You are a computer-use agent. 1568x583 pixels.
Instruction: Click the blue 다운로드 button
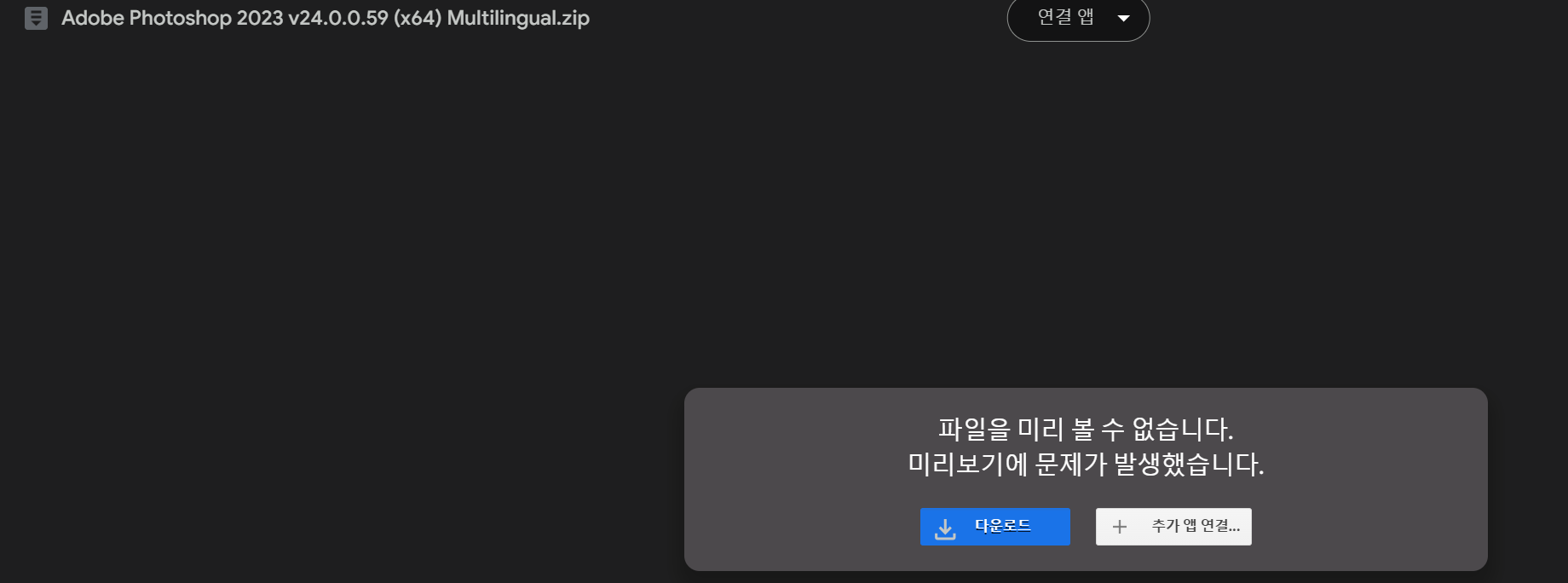994,527
